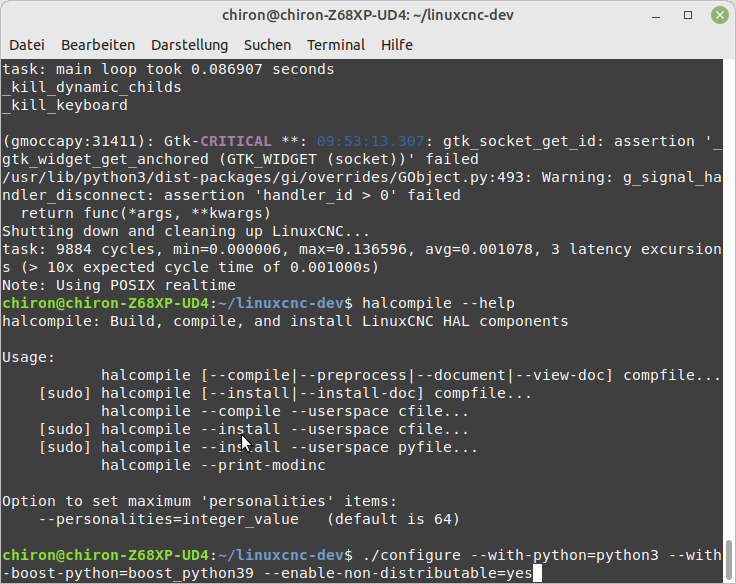Maximize the terminal window

pos(688,15)
